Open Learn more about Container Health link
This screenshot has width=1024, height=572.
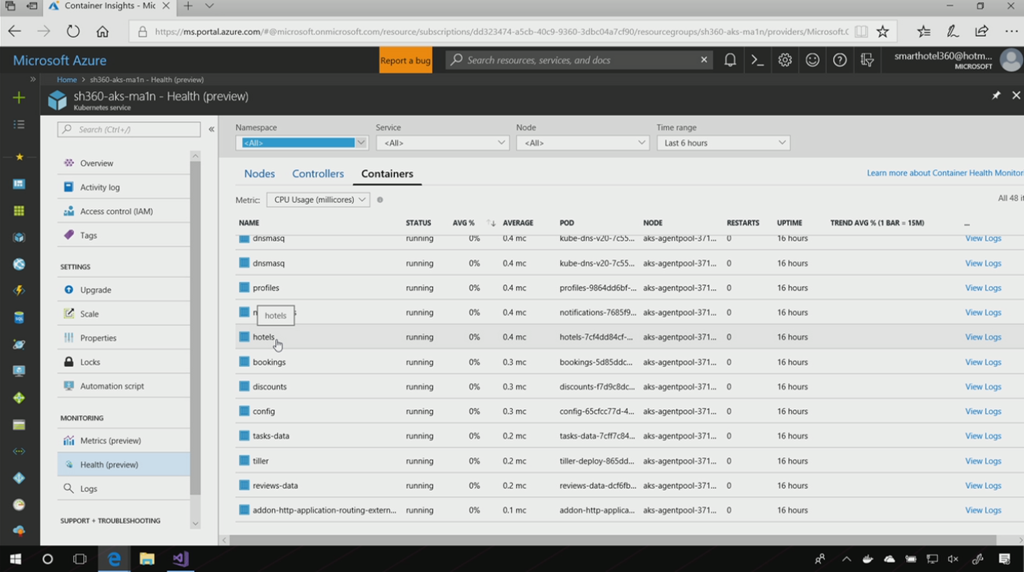(x=944, y=173)
